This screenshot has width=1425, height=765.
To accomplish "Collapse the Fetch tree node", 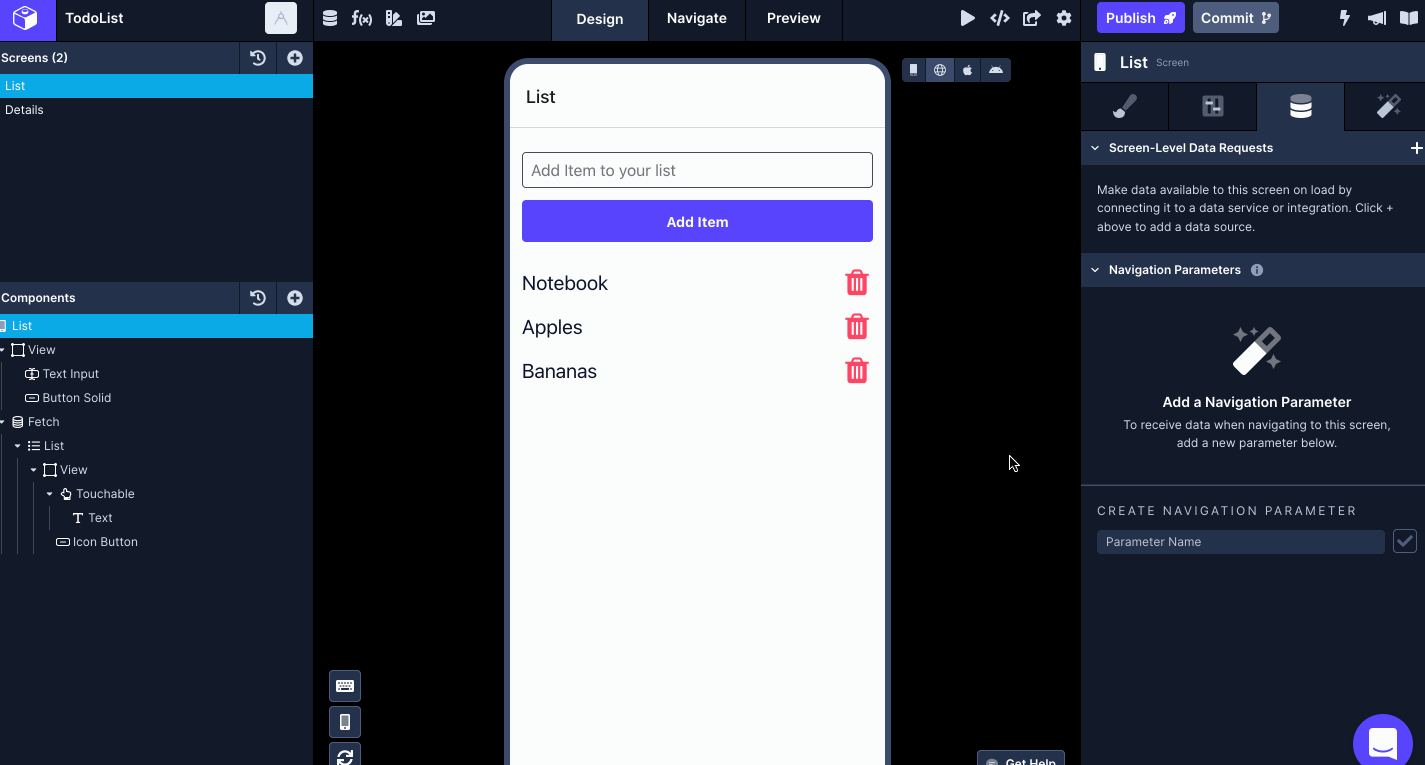I will pos(3,422).
